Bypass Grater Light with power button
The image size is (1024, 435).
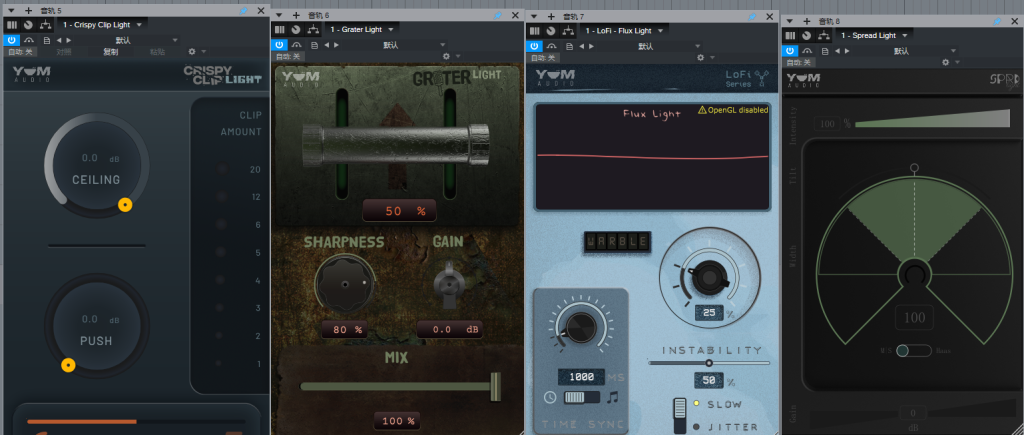(x=280, y=45)
